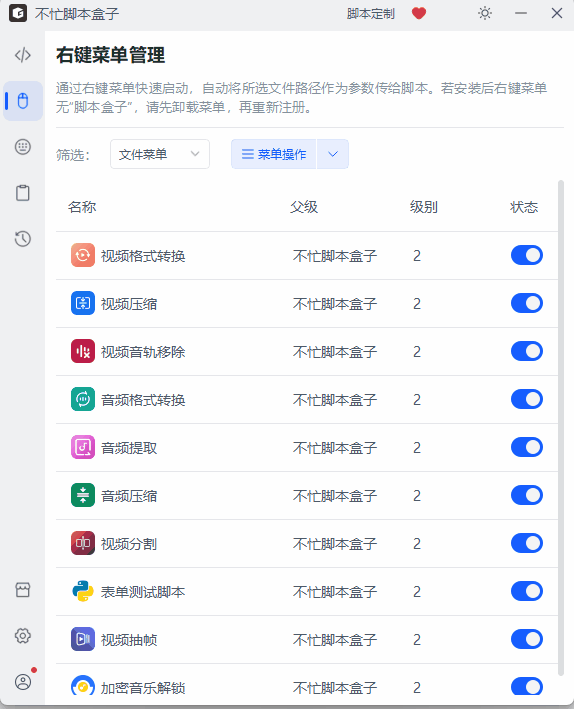Open the 文件菜单 filter dropdown

click(160, 154)
